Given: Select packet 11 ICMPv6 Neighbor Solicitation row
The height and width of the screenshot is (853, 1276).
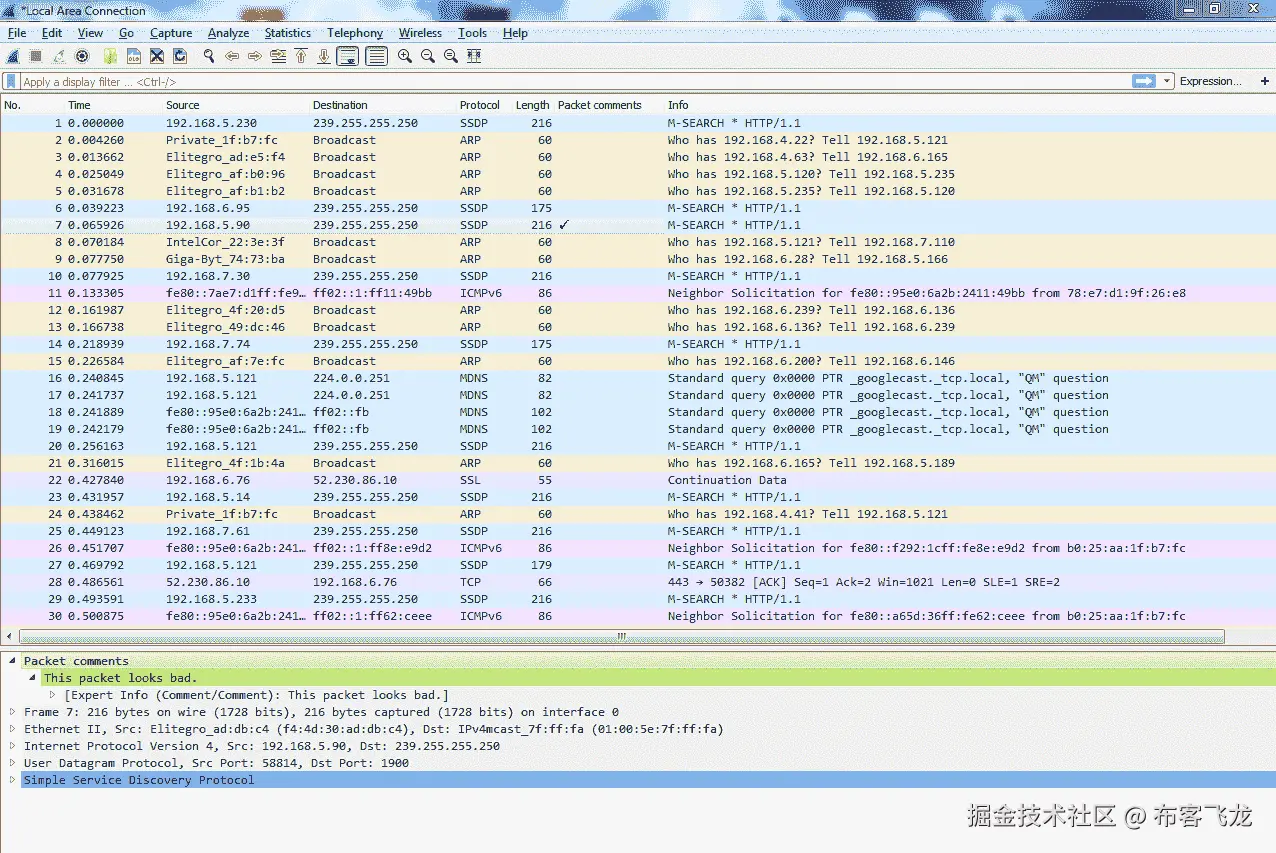Looking at the screenshot, I should 638,293.
